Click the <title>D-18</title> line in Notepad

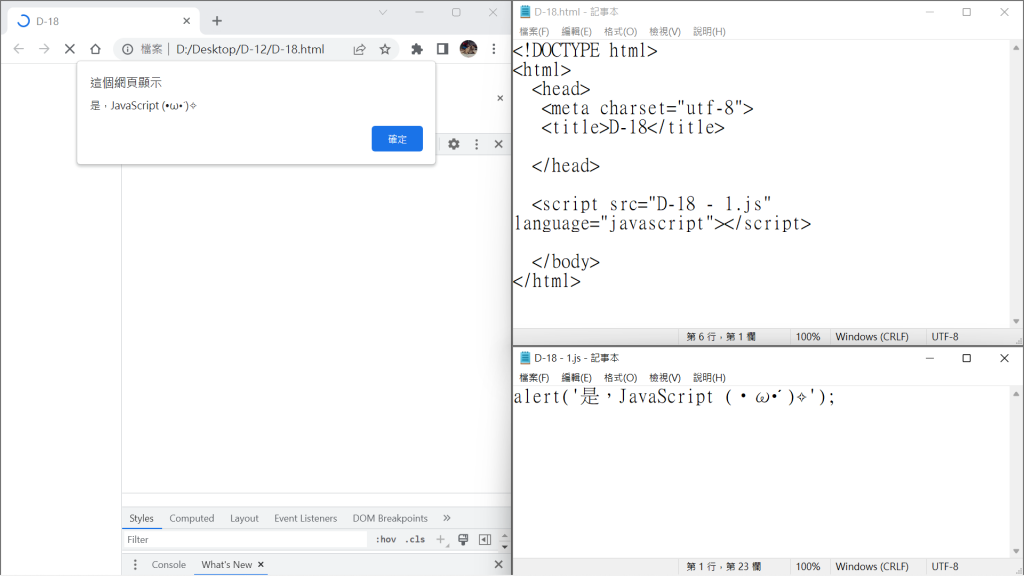(x=633, y=127)
